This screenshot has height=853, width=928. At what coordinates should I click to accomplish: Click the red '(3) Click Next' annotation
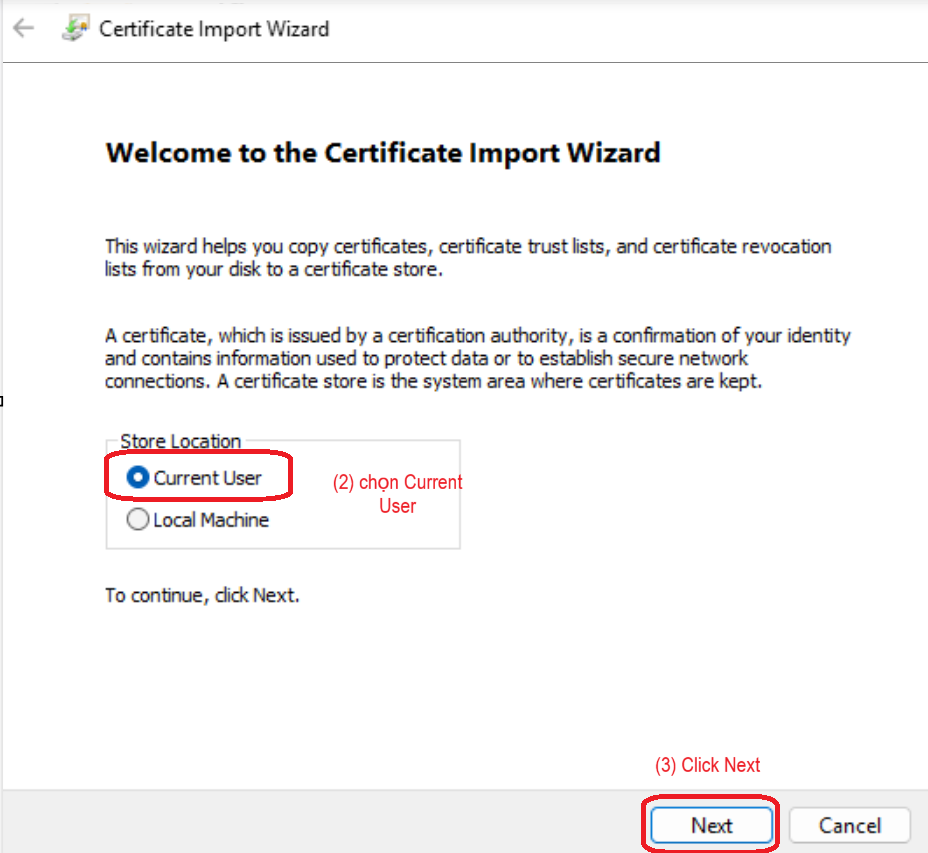[707, 765]
